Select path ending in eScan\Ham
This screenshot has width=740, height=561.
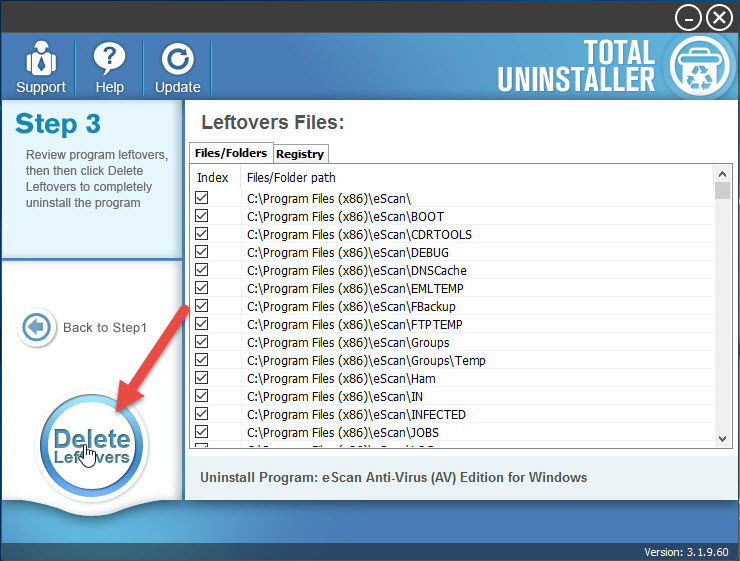point(341,378)
